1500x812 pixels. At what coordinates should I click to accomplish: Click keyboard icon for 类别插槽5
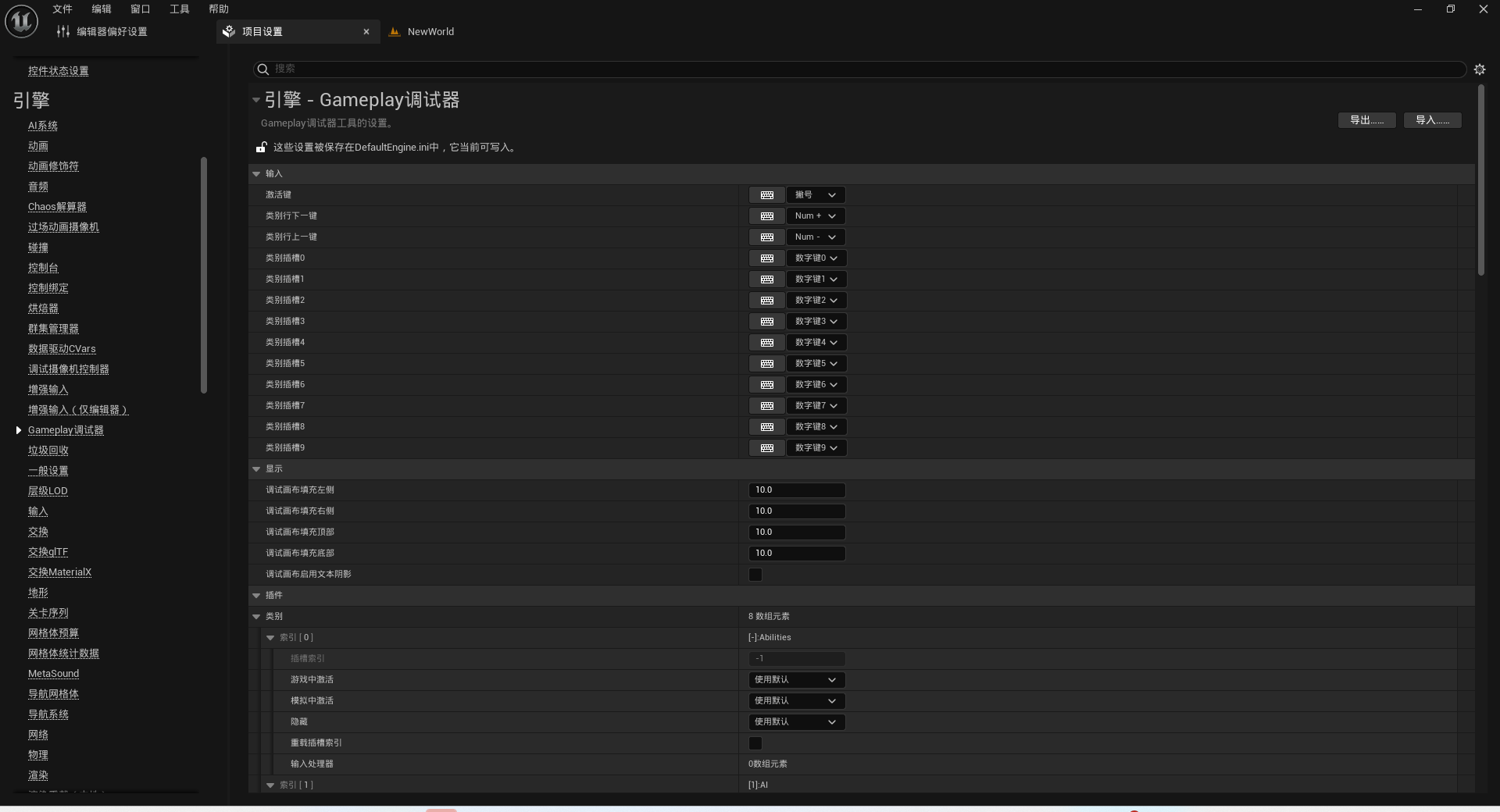click(767, 364)
